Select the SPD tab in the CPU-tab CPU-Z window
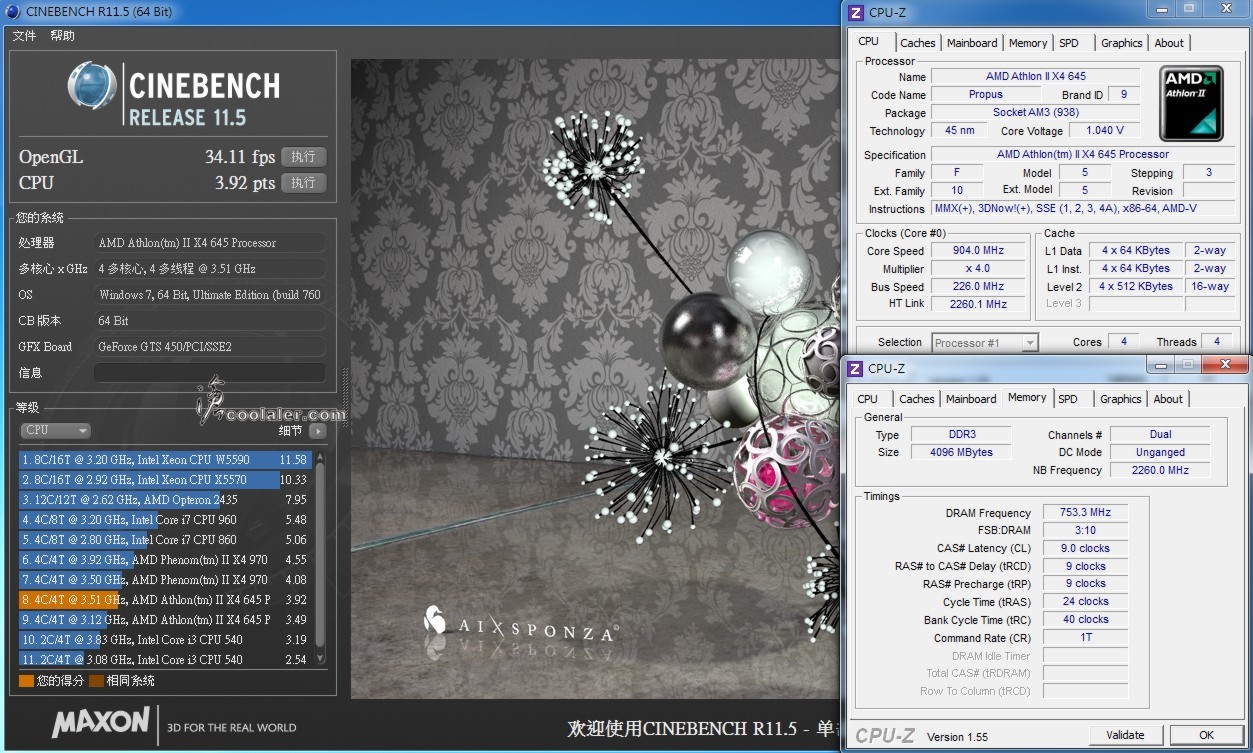The image size is (1253, 753). tap(1069, 43)
